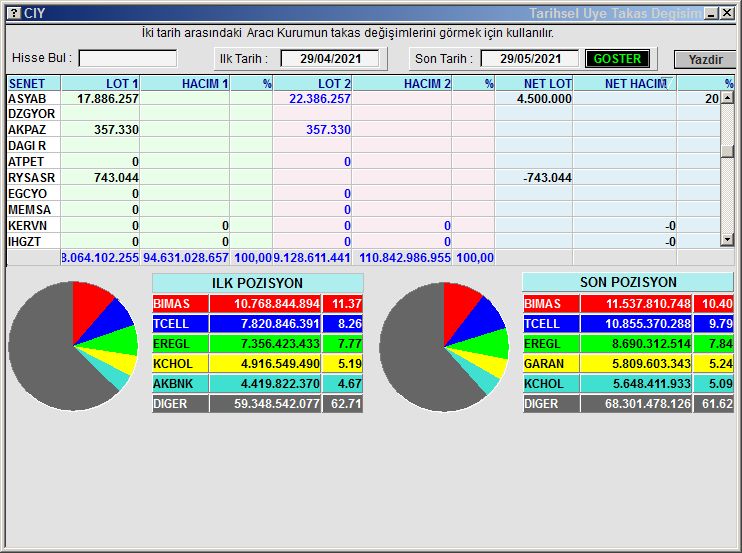This screenshot has width=742, height=553.
Task: Click TCELL in SON POZISYON list
Action: (x=551, y=324)
